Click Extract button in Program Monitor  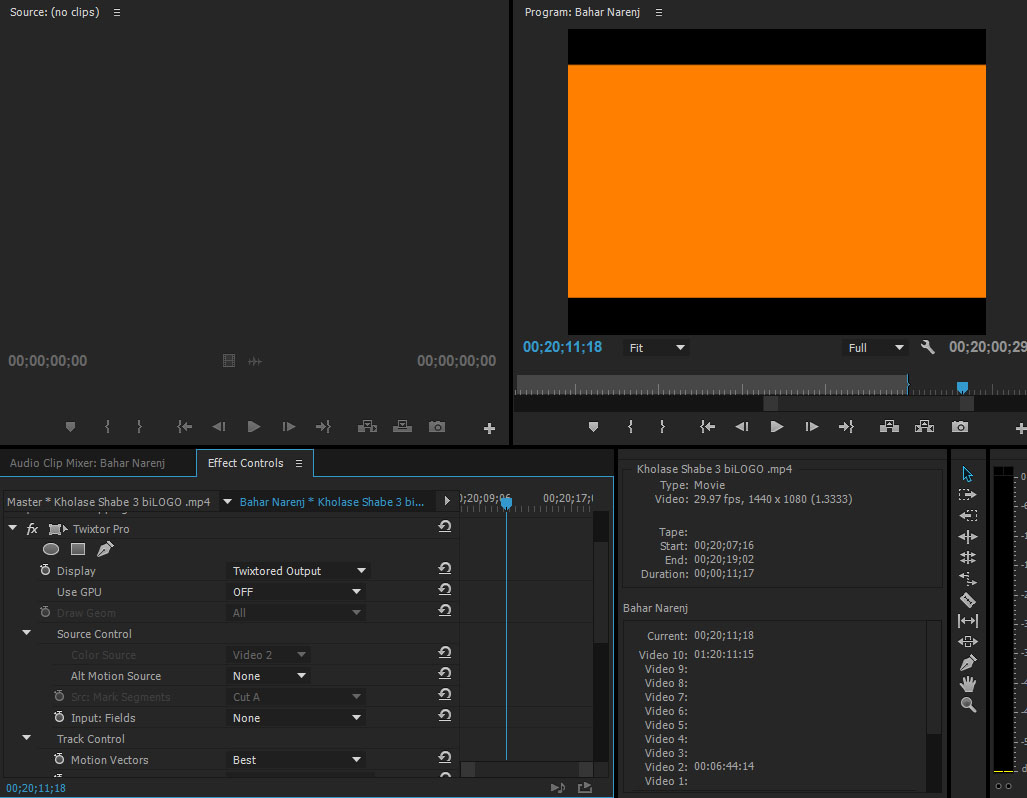pyautogui.click(x=924, y=427)
